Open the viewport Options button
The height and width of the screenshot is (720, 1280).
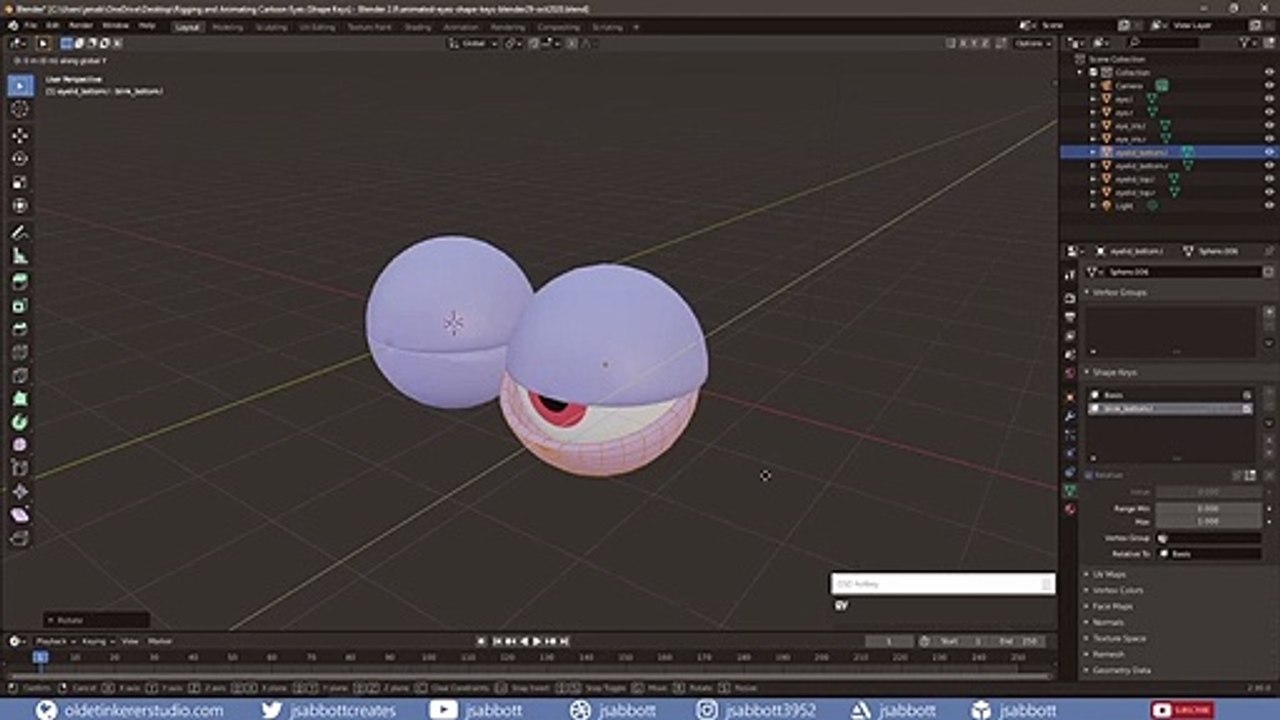[x=1032, y=43]
